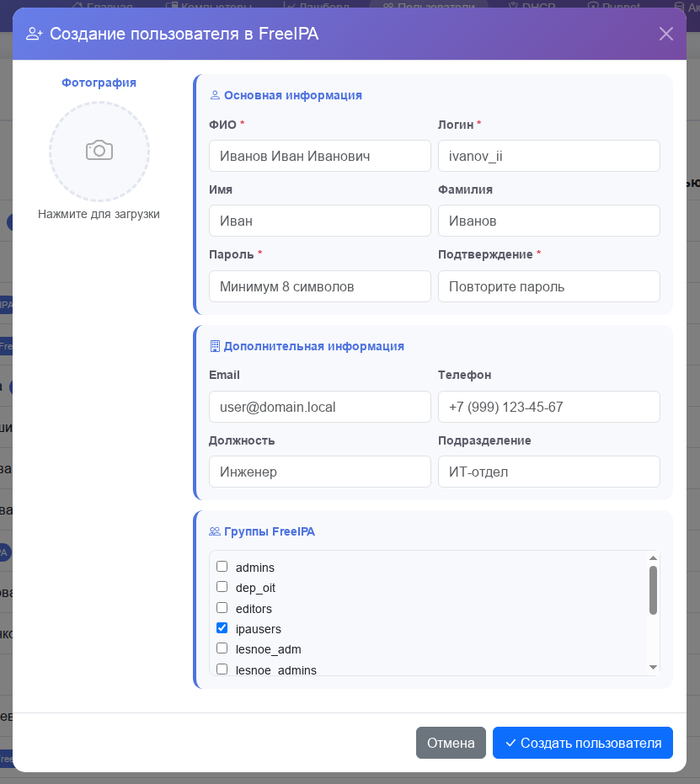Select the editors group checkbox
Image resolution: width=700 pixels, height=784 pixels.
click(222, 608)
